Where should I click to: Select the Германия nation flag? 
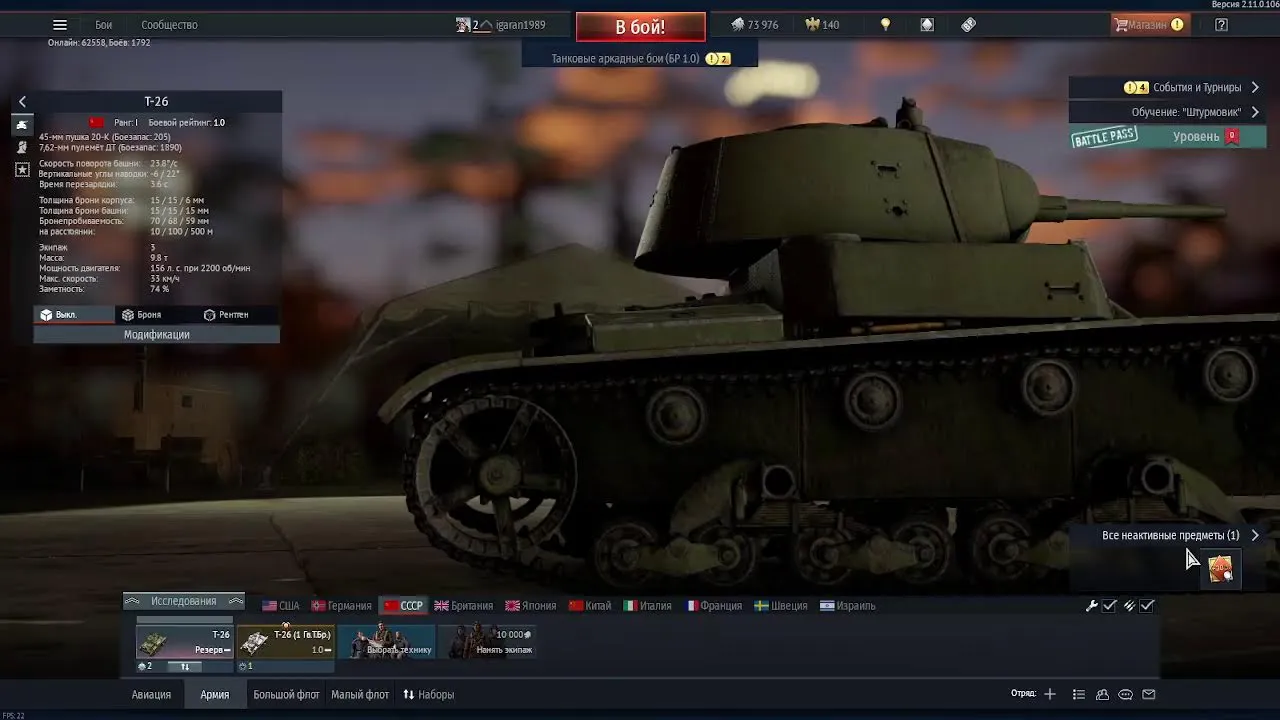pyautogui.click(x=342, y=606)
